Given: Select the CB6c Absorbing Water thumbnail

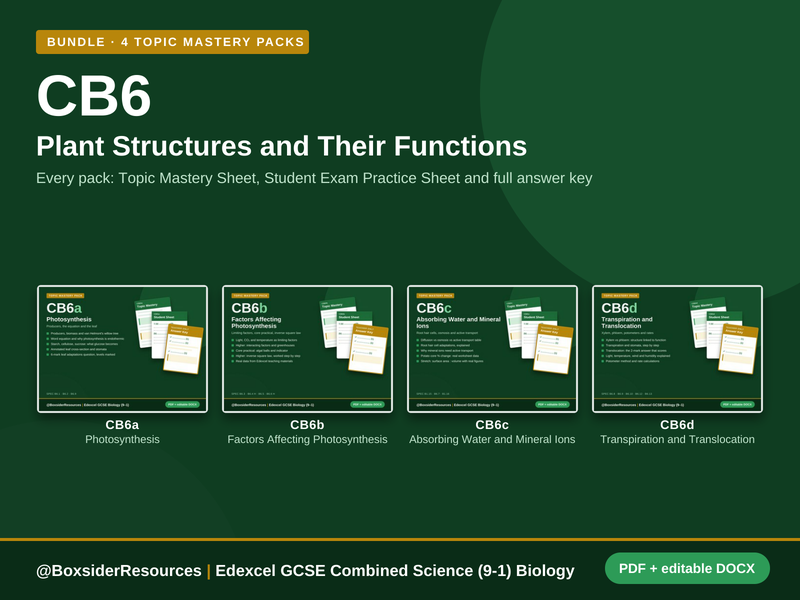Looking at the screenshot, I should tap(492, 349).
